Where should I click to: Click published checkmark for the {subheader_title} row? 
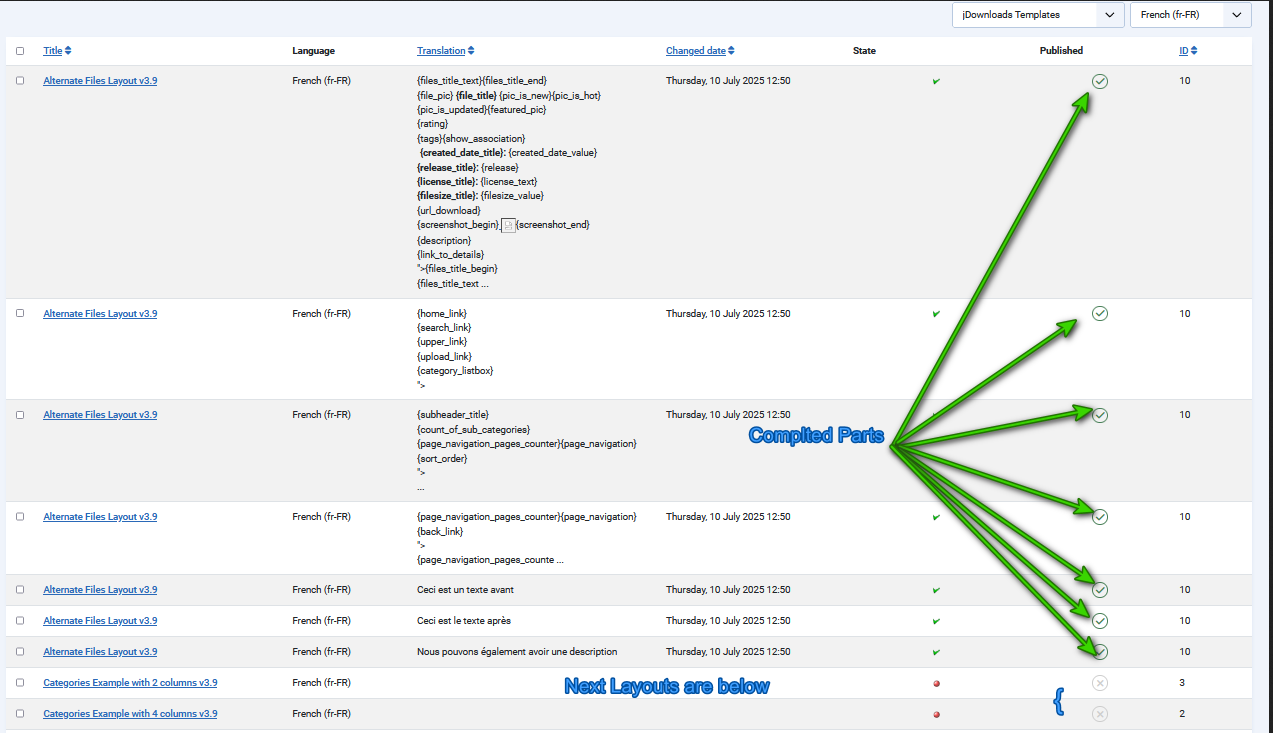(x=1100, y=415)
